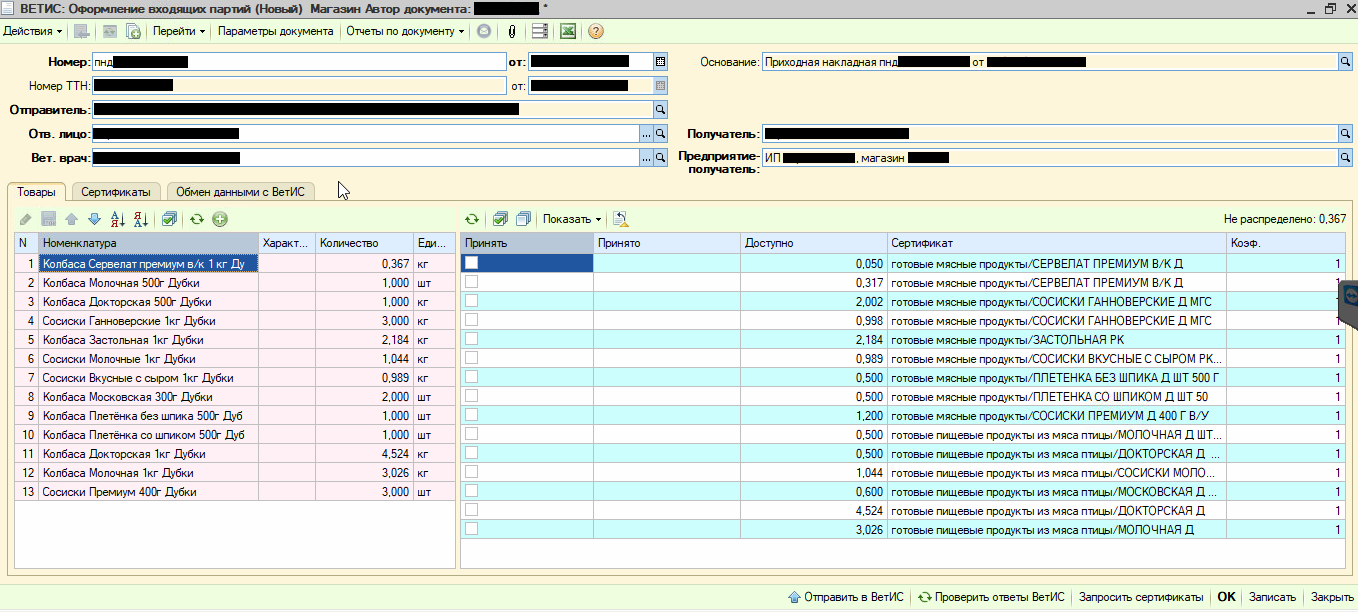Switch to Обмен данными с ВетИС tab
The image size is (1358, 612).
point(240,191)
